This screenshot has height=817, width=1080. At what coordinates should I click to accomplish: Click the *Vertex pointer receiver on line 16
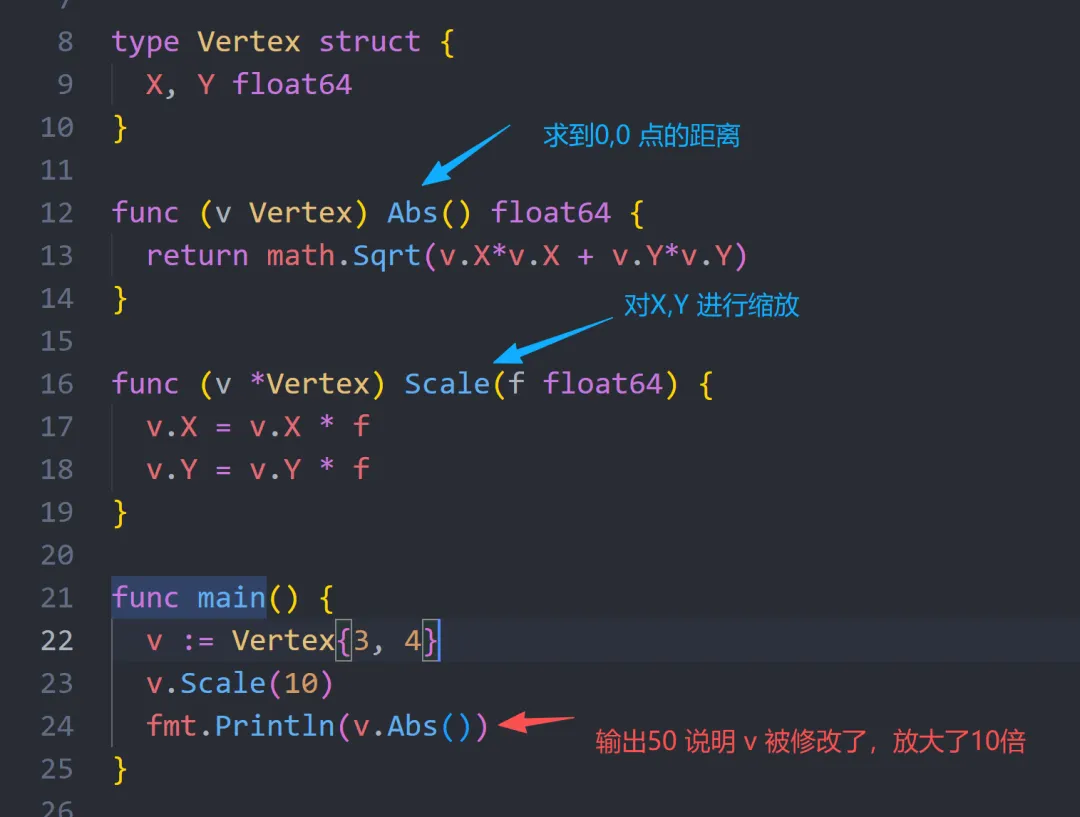click(318, 384)
